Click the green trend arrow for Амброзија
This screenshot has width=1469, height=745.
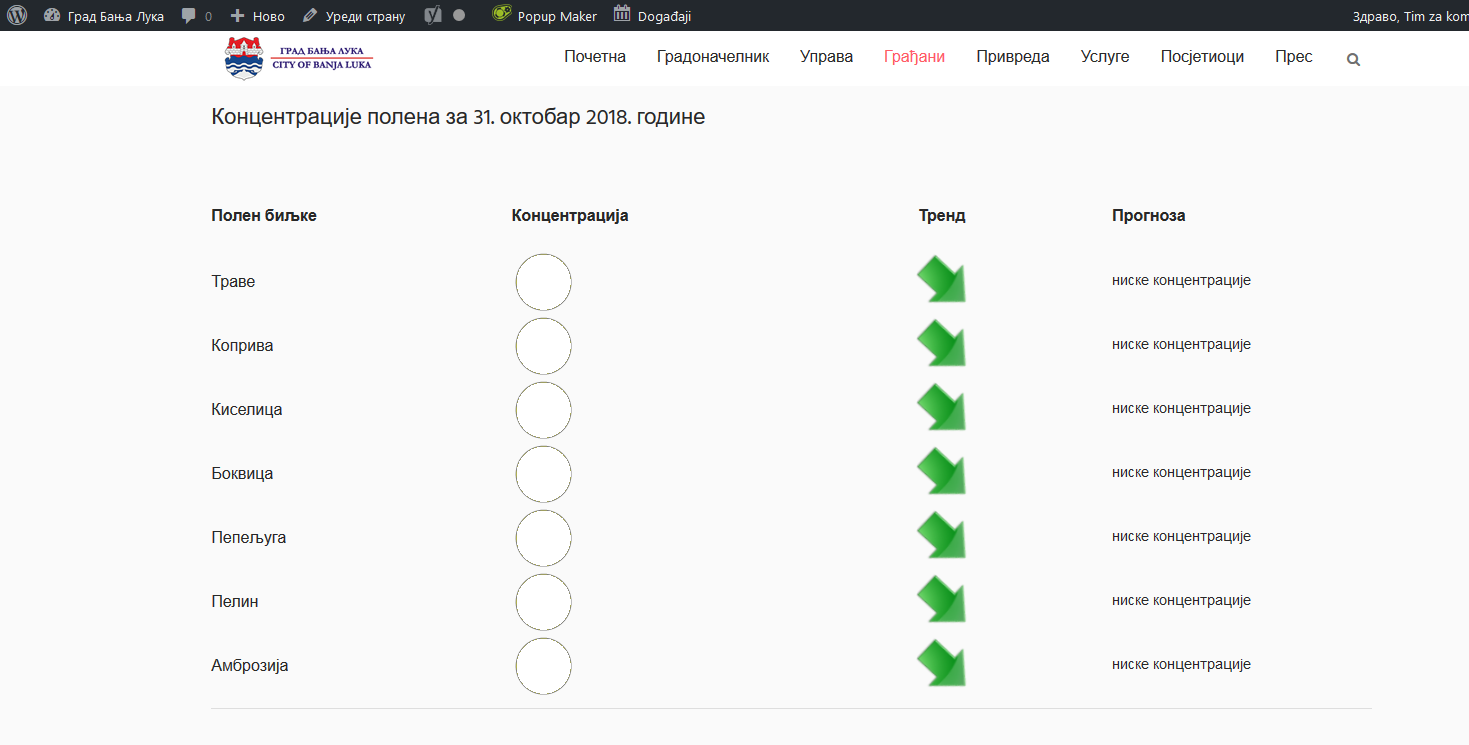(x=941, y=664)
